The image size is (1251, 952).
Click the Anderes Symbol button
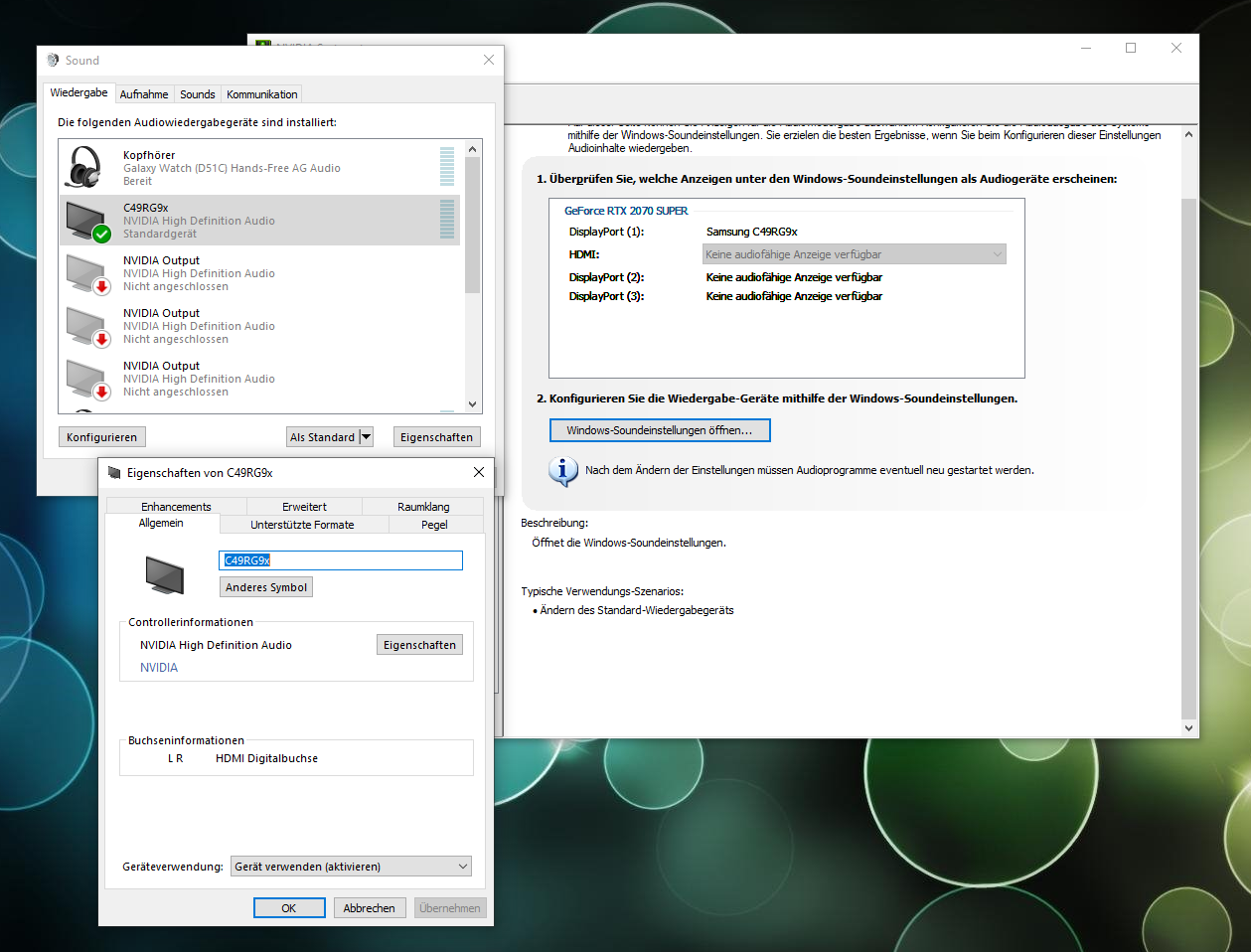[x=266, y=587]
